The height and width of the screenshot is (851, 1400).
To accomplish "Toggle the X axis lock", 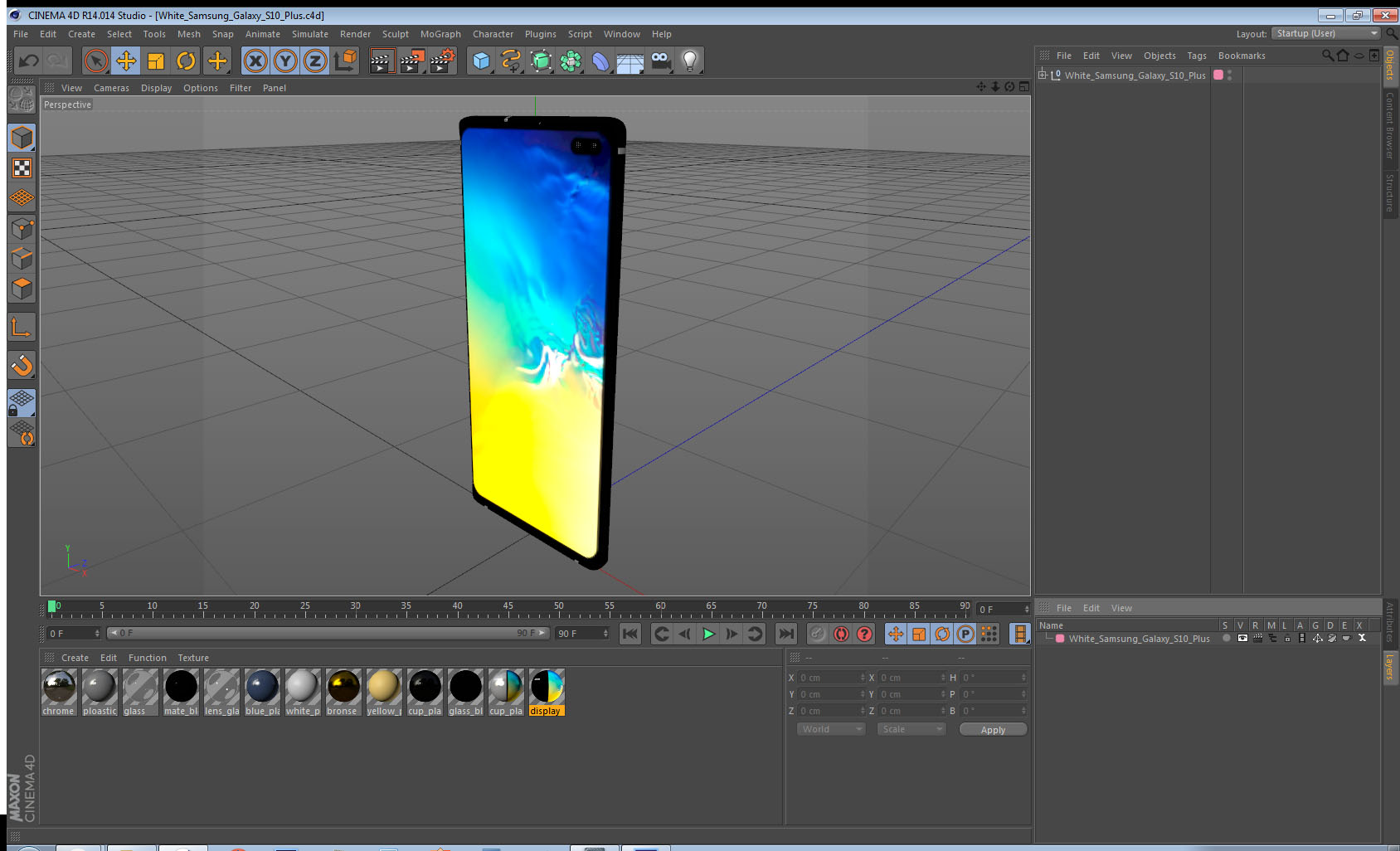I will (255, 61).
